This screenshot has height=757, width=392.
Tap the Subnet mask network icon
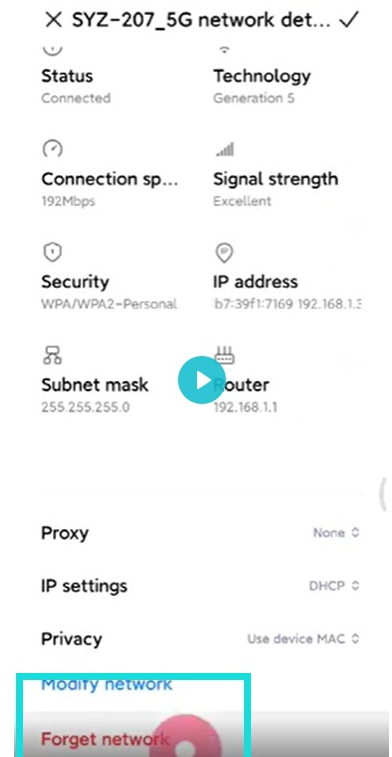point(52,355)
